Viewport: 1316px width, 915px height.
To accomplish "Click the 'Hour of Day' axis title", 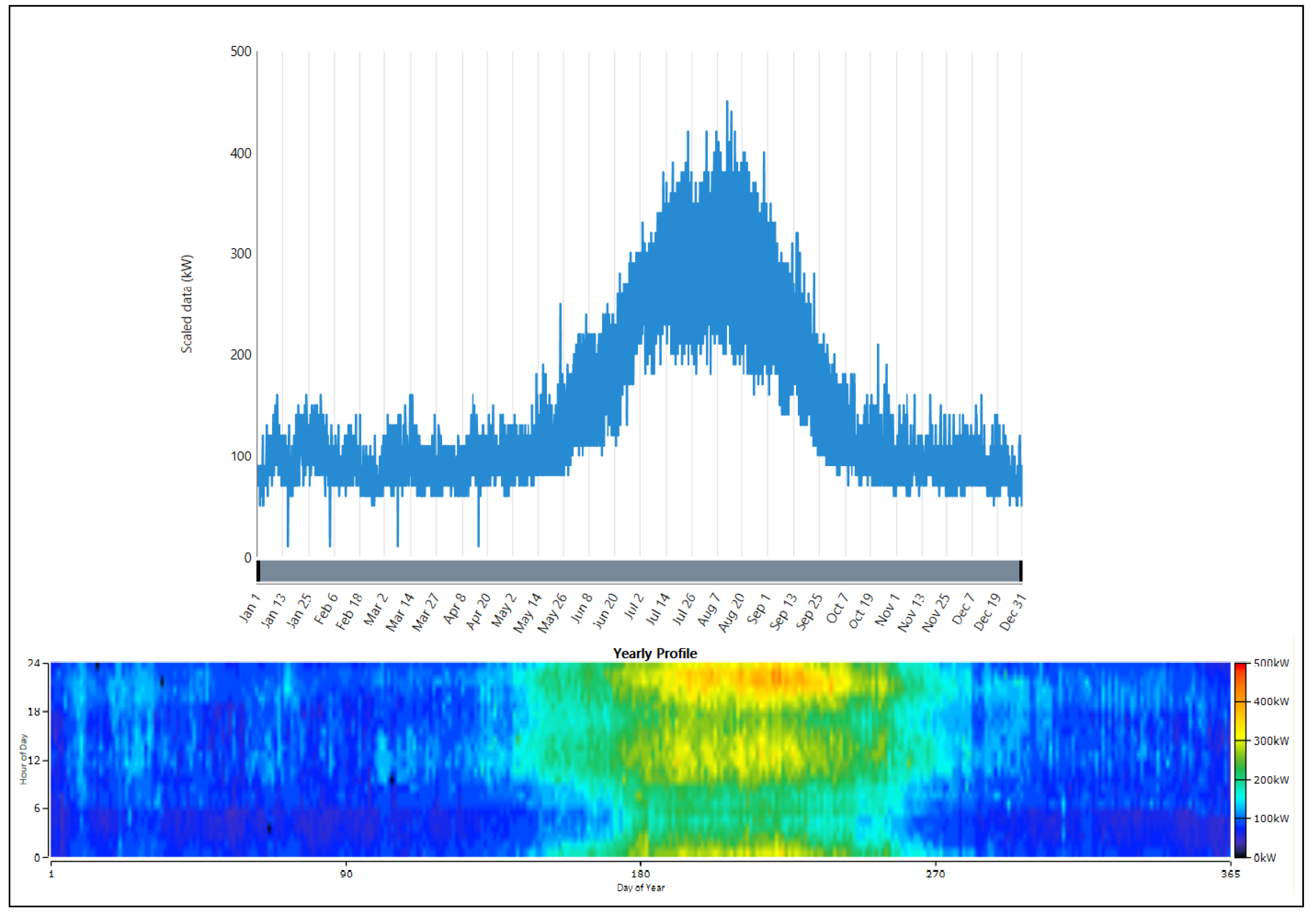I will coord(23,759).
